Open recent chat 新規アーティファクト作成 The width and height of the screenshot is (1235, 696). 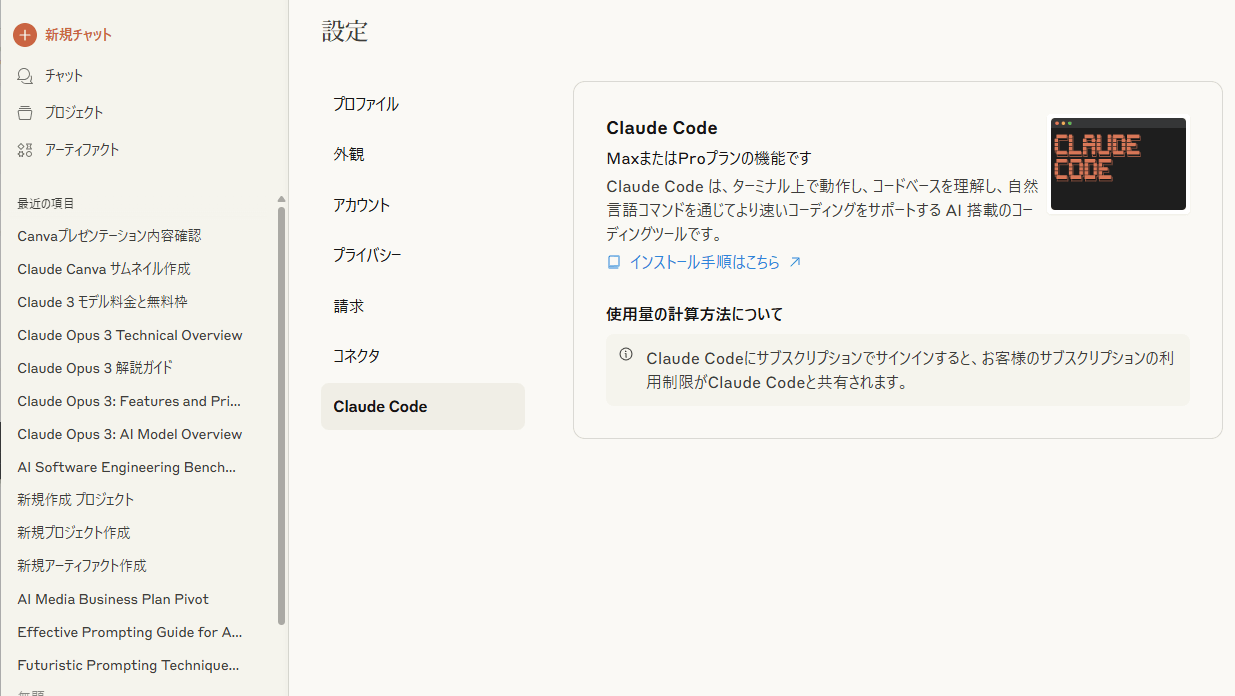[82, 566]
